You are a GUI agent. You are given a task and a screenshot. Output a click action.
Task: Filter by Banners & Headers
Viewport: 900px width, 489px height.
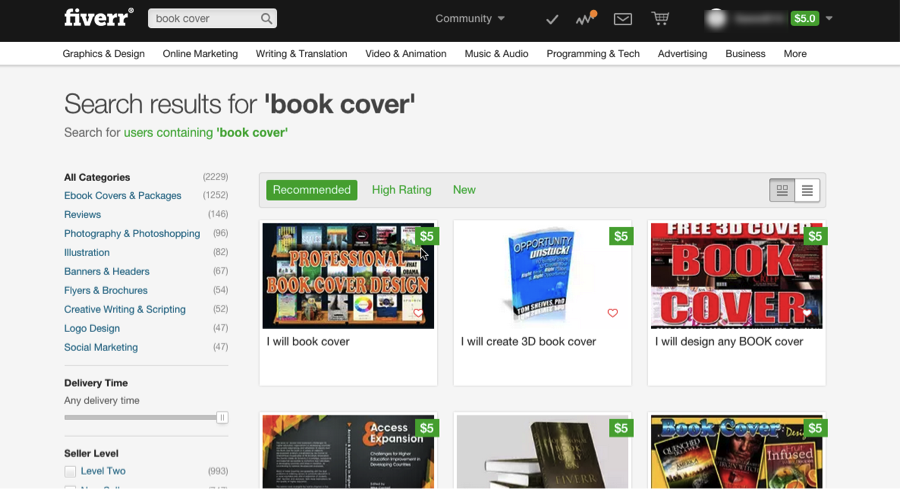[x=107, y=271]
